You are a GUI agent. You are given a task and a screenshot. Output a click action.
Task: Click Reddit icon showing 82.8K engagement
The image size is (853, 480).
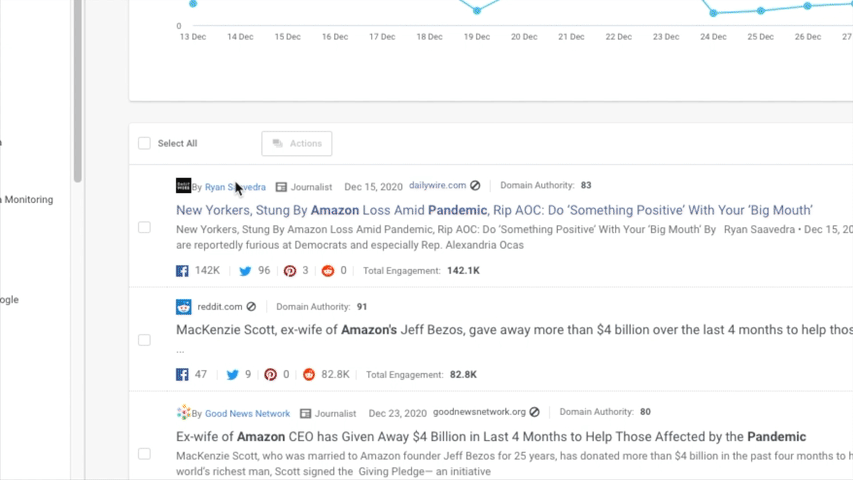coord(309,375)
